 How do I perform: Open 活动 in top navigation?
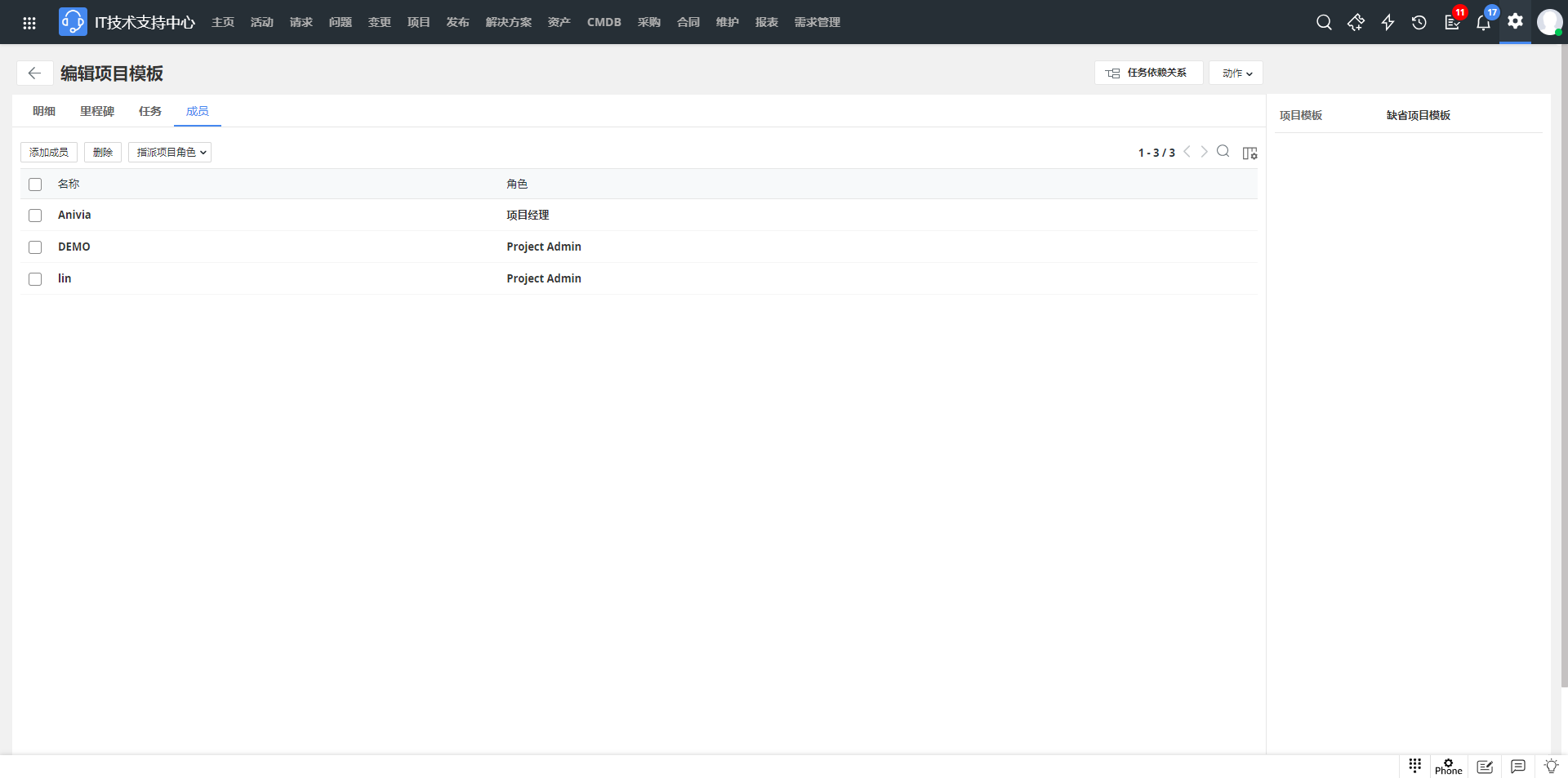click(262, 22)
